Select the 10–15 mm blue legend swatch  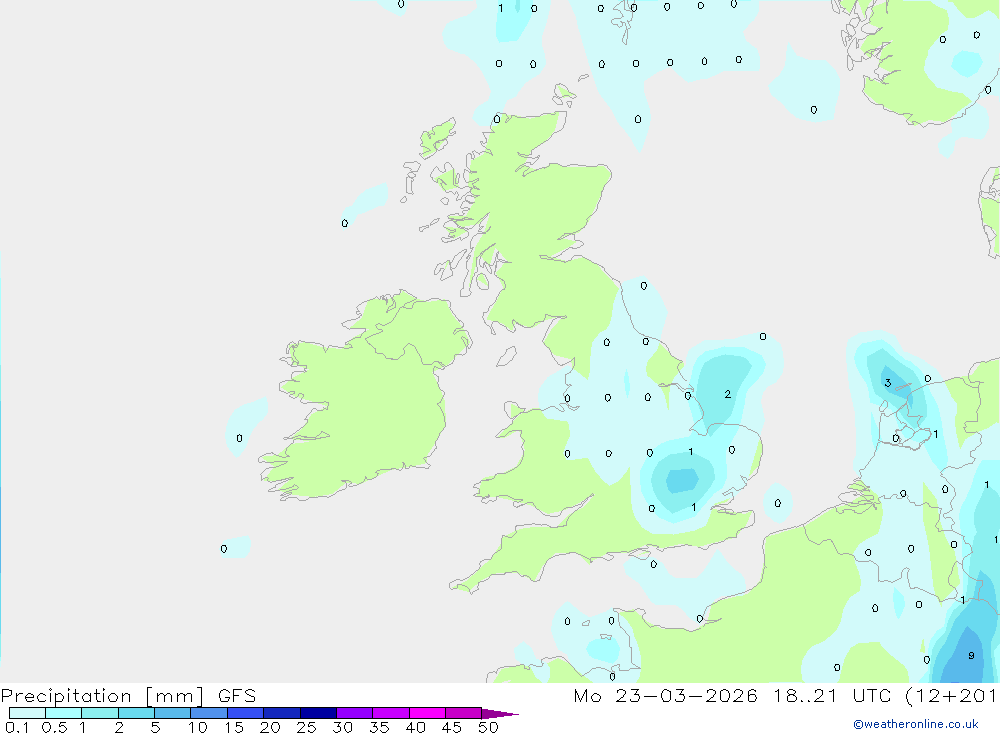pos(209,713)
